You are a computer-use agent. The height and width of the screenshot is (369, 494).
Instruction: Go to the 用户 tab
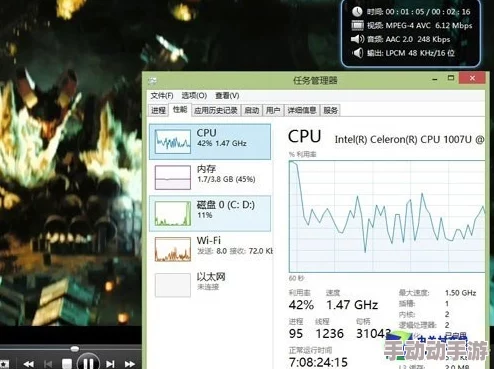273,110
